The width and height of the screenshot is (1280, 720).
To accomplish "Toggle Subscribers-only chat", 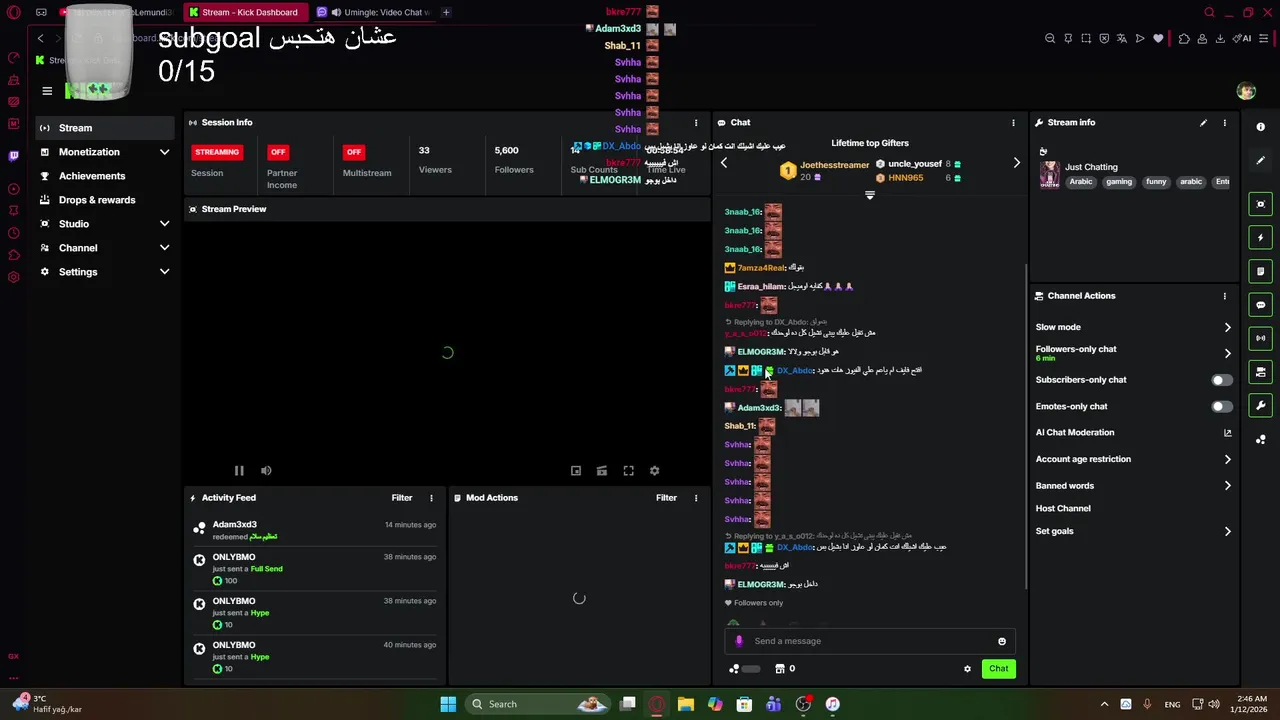I will 1222,380.
